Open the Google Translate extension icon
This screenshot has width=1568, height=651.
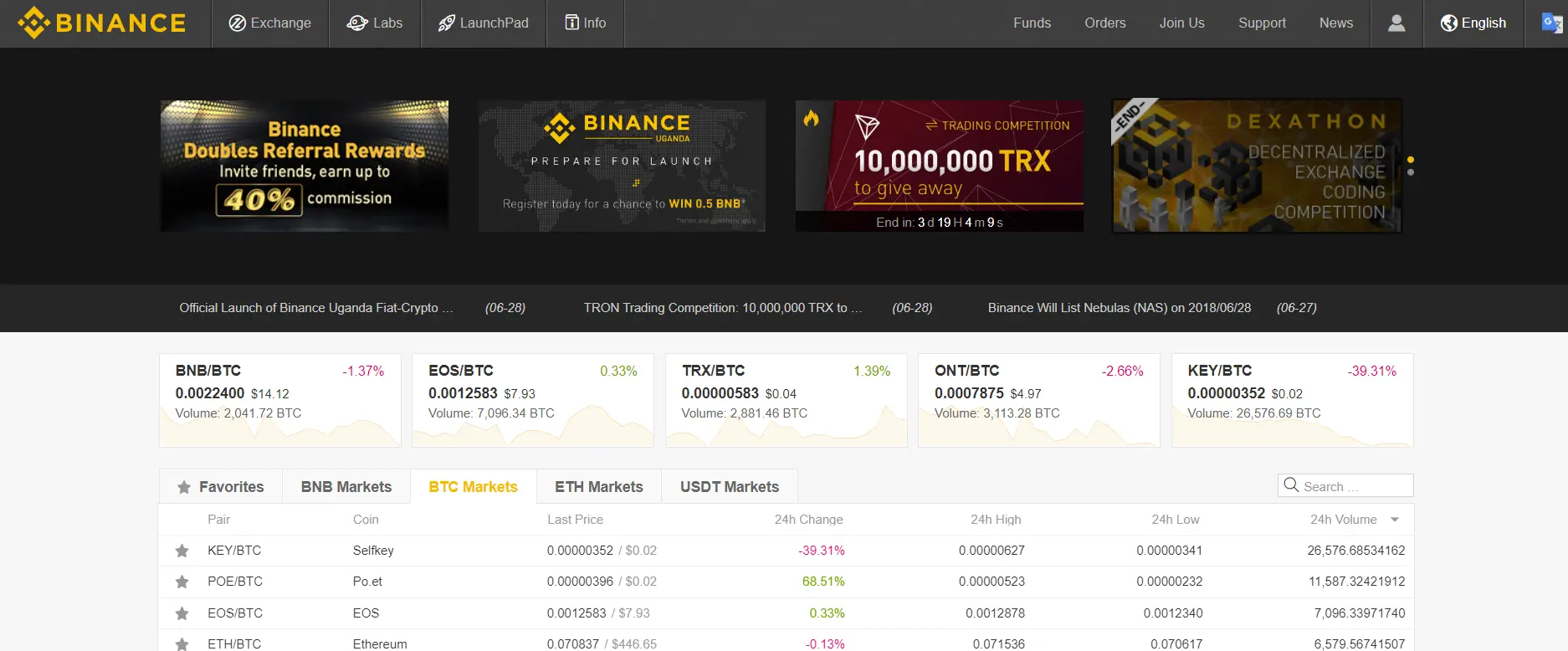(x=1551, y=23)
